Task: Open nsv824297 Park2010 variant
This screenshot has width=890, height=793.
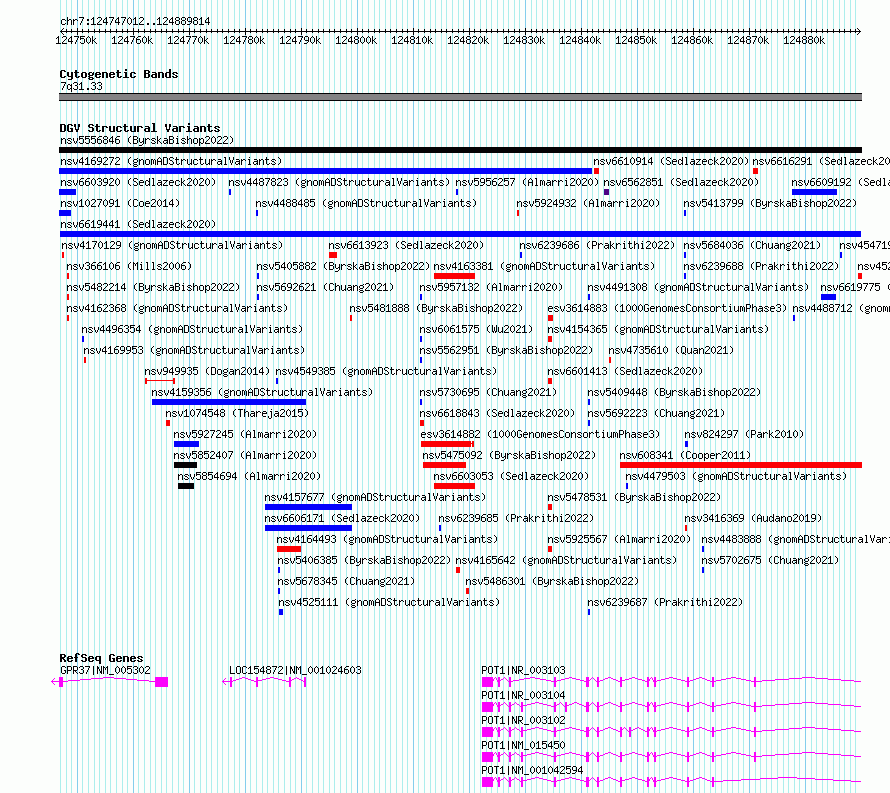Action: coord(744,434)
